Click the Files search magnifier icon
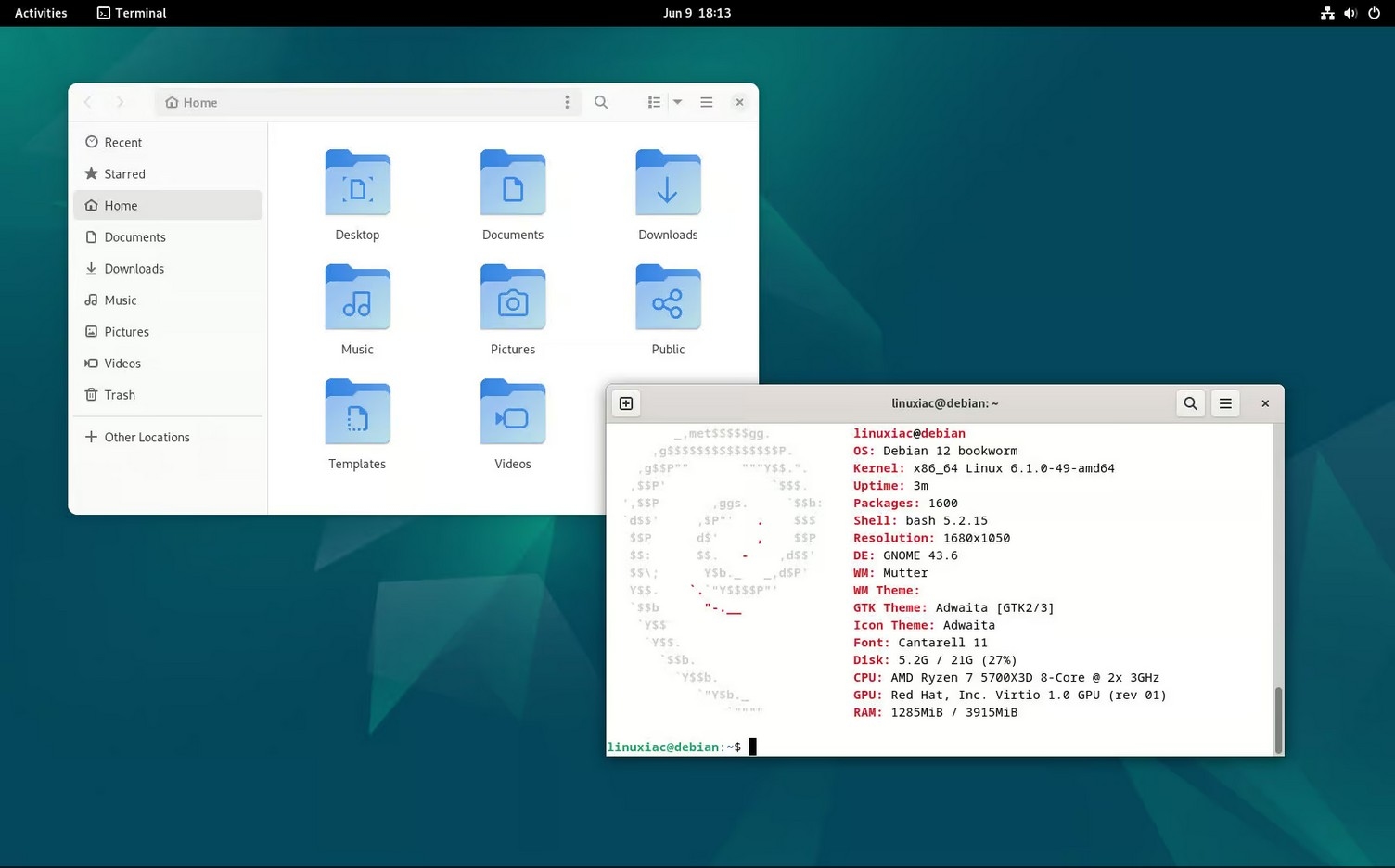The image size is (1395, 868). [x=601, y=102]
